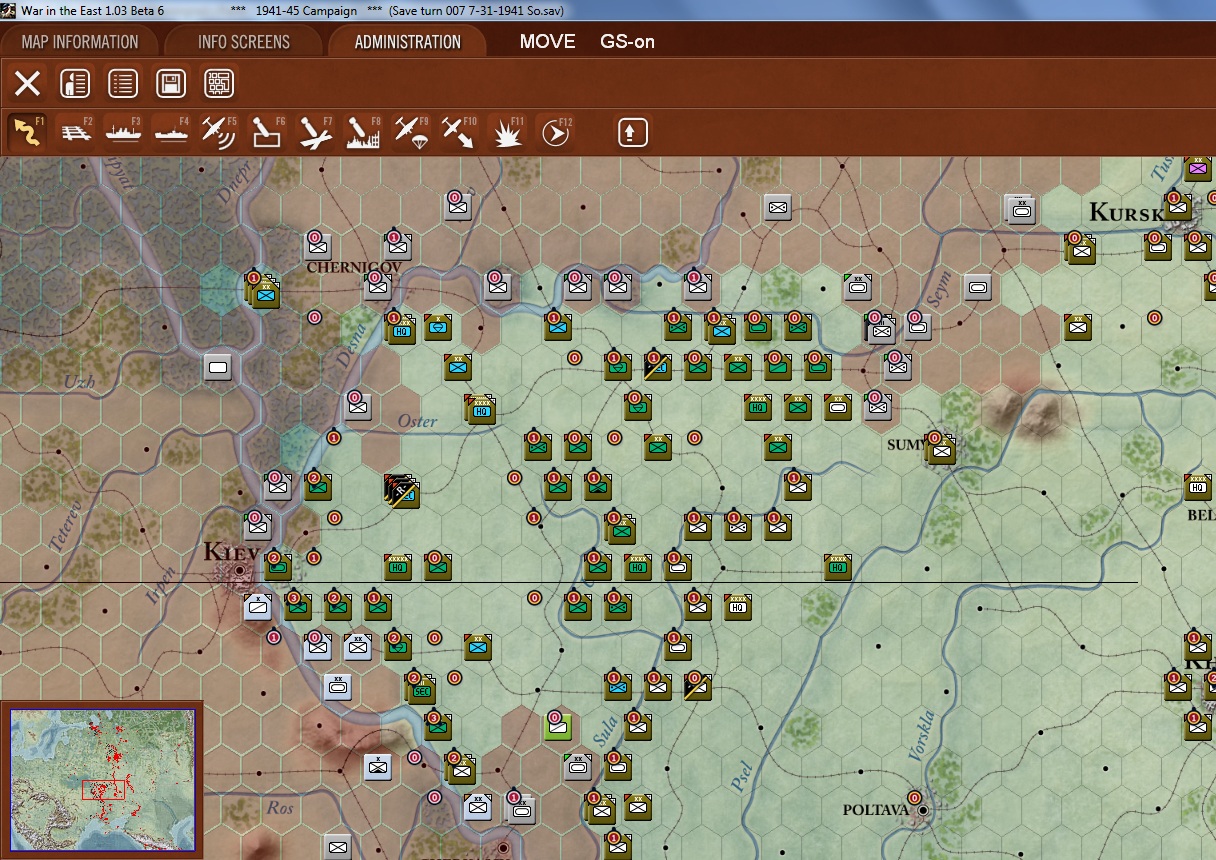Select F10 air transfer mode icon
1216x860 pixels.
tap(458, 132)
